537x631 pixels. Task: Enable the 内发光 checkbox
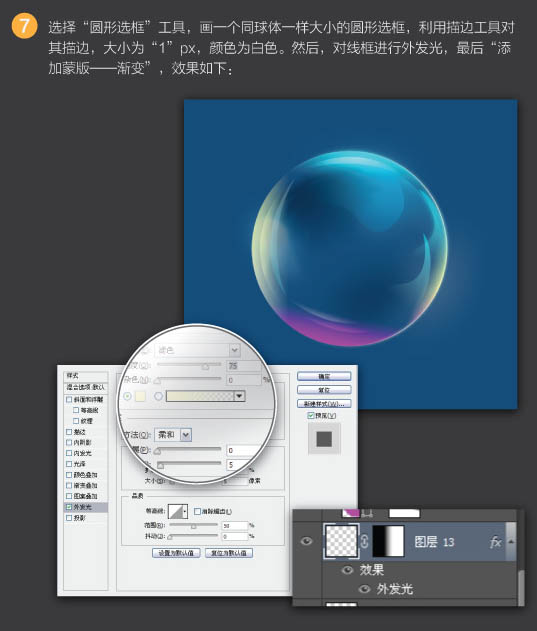(69, 453)
